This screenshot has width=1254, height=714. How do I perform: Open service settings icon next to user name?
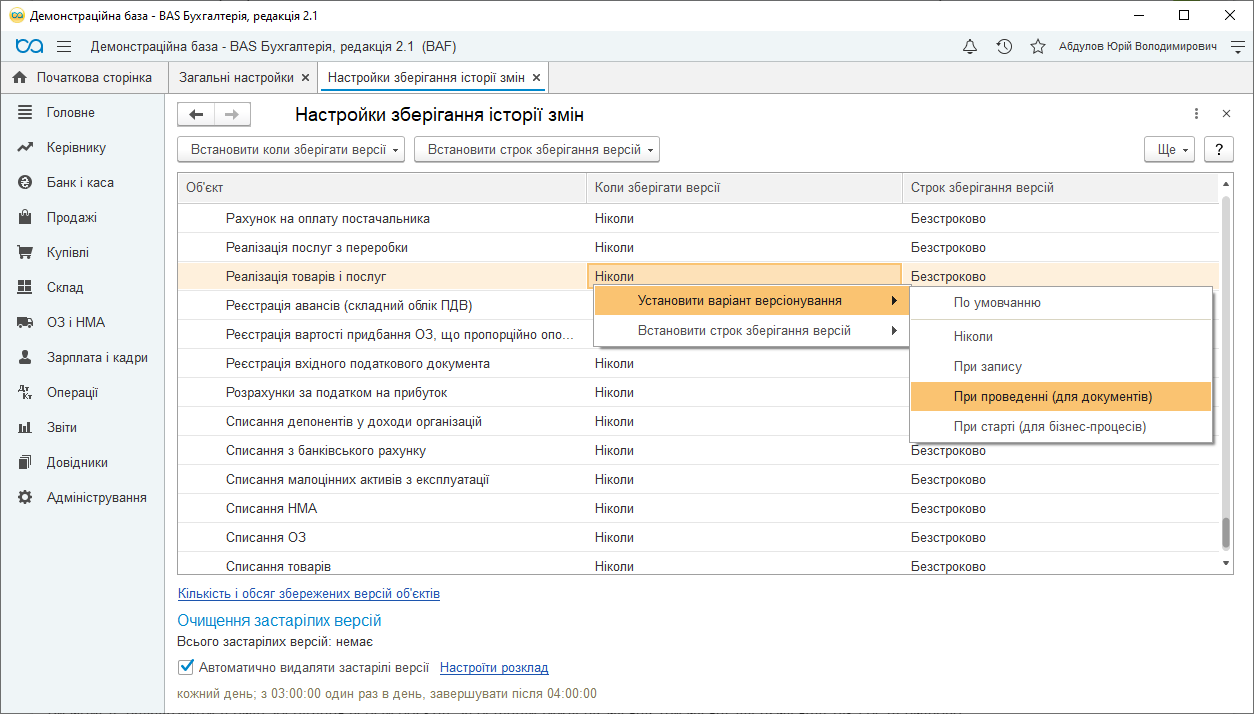[1238, 47]
